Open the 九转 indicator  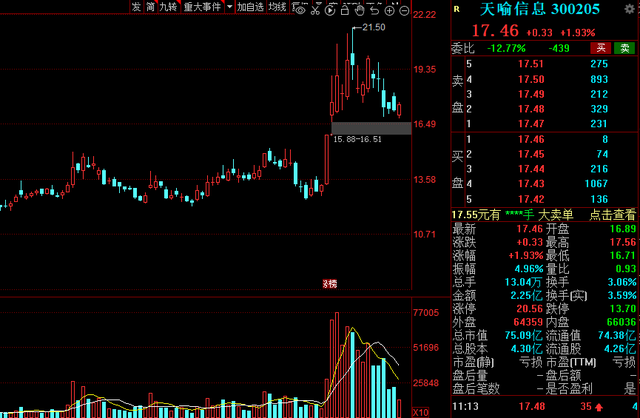point(169,7)
